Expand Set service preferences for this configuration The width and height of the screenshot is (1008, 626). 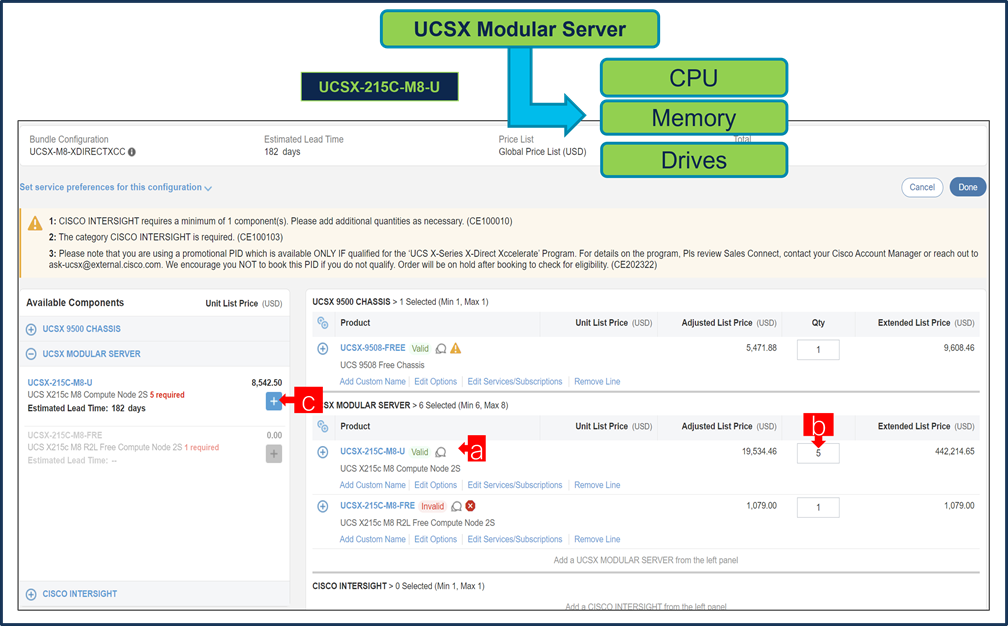pos(116,187)
